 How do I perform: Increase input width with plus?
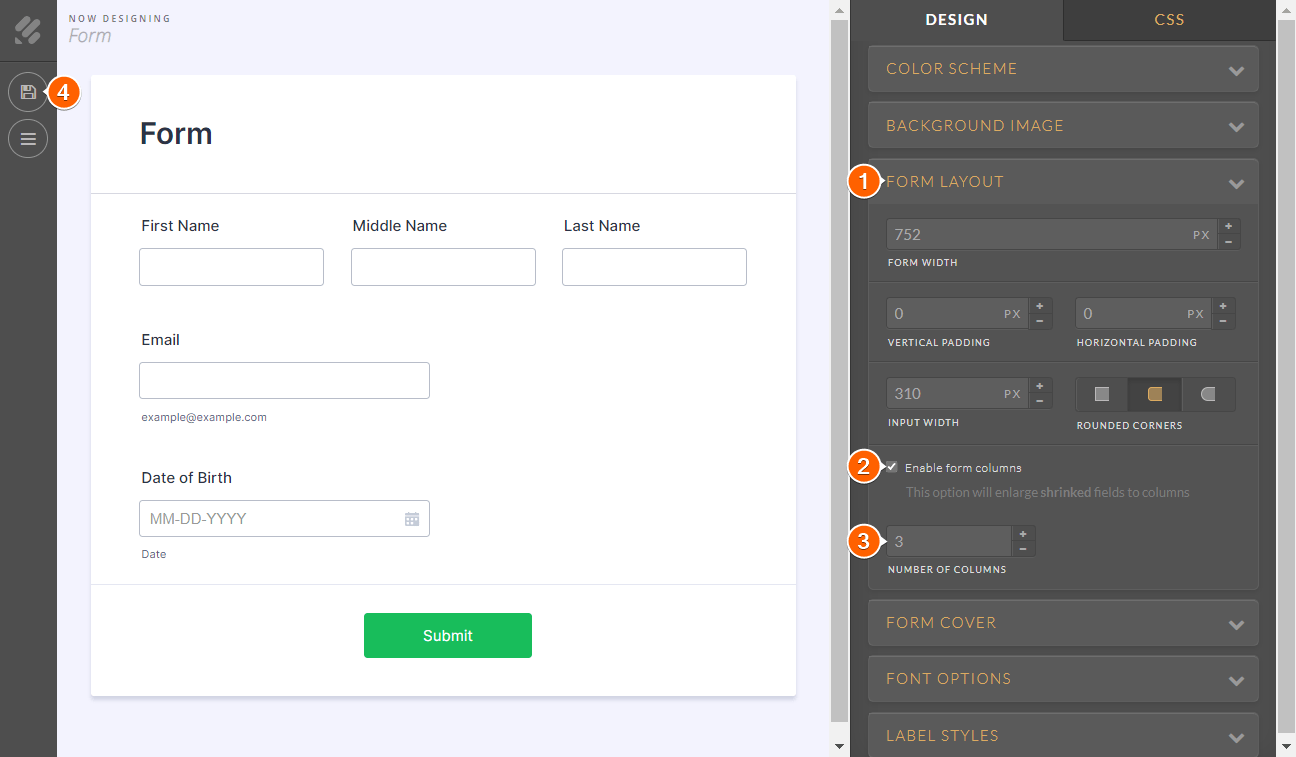pyautogui.click(x=1040, y=386)
